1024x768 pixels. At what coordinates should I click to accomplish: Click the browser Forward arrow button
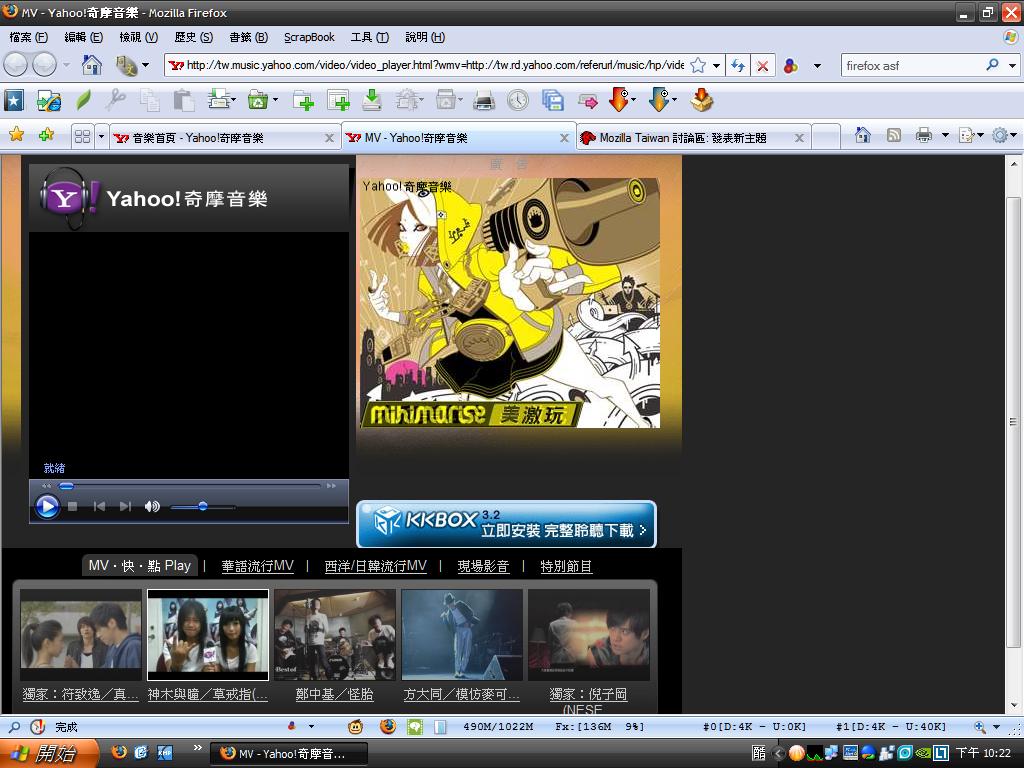click(x=44, y=65)
